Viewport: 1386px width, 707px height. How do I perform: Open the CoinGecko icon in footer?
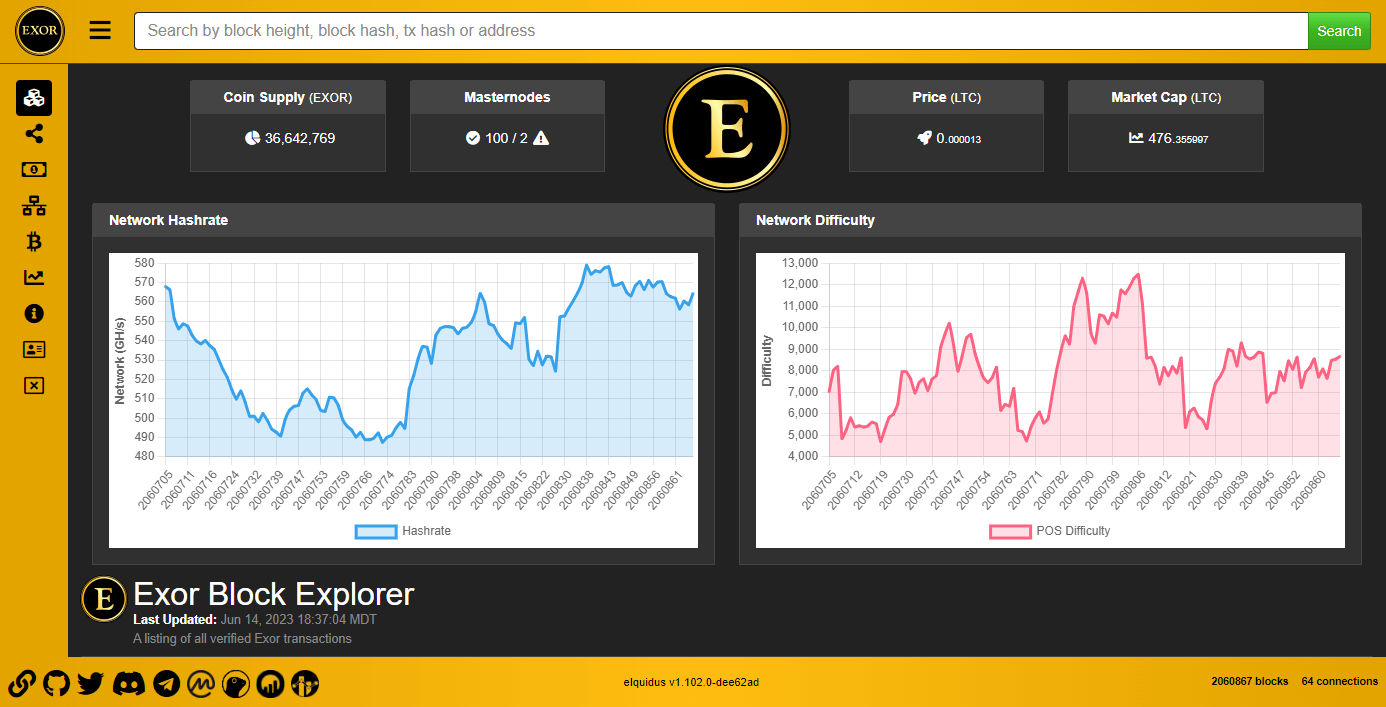tap(236, 684)
